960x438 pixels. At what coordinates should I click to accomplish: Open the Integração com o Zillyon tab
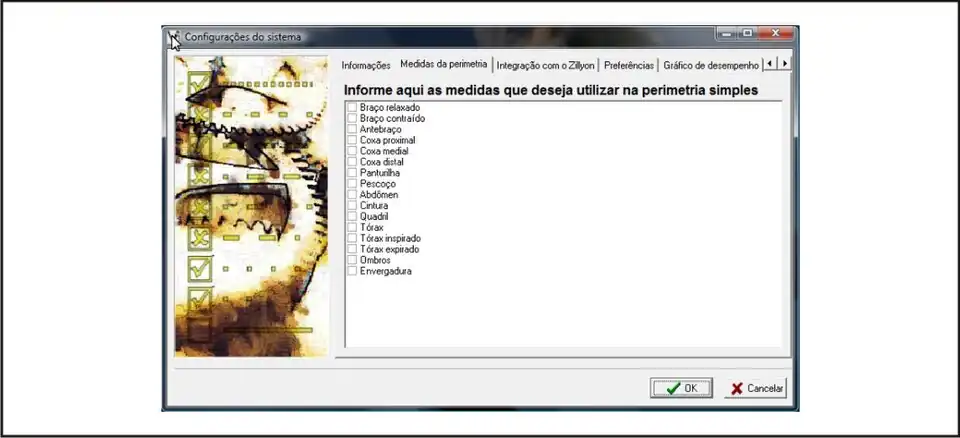[x=546, y=65]
